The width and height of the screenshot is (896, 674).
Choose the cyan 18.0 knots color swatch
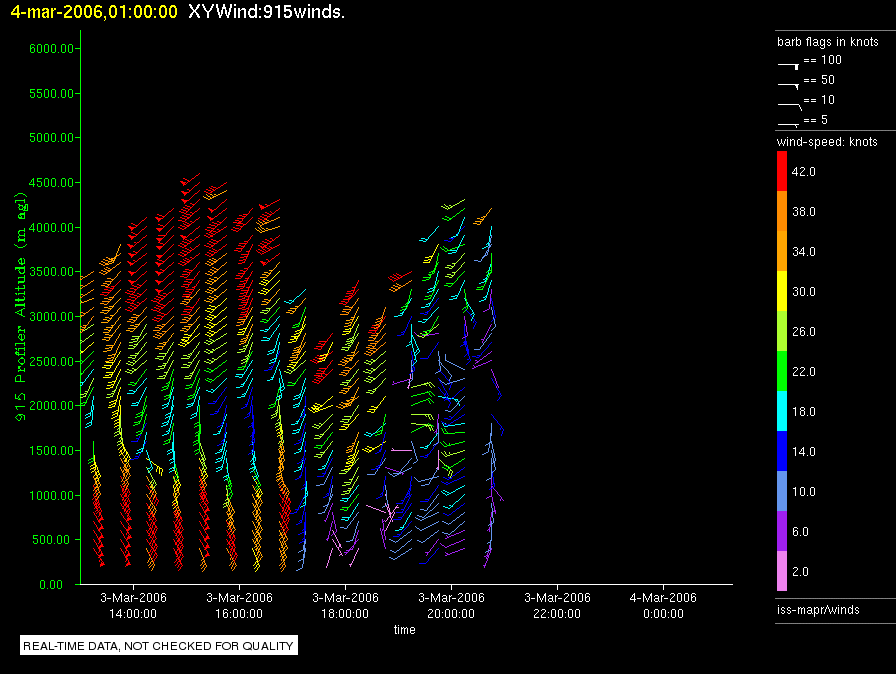783,411
